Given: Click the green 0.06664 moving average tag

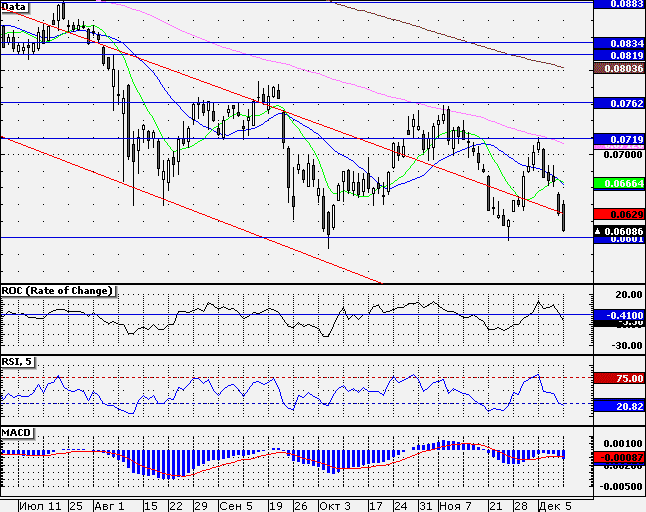Looking at the screenshot, I should coord(620,183).
